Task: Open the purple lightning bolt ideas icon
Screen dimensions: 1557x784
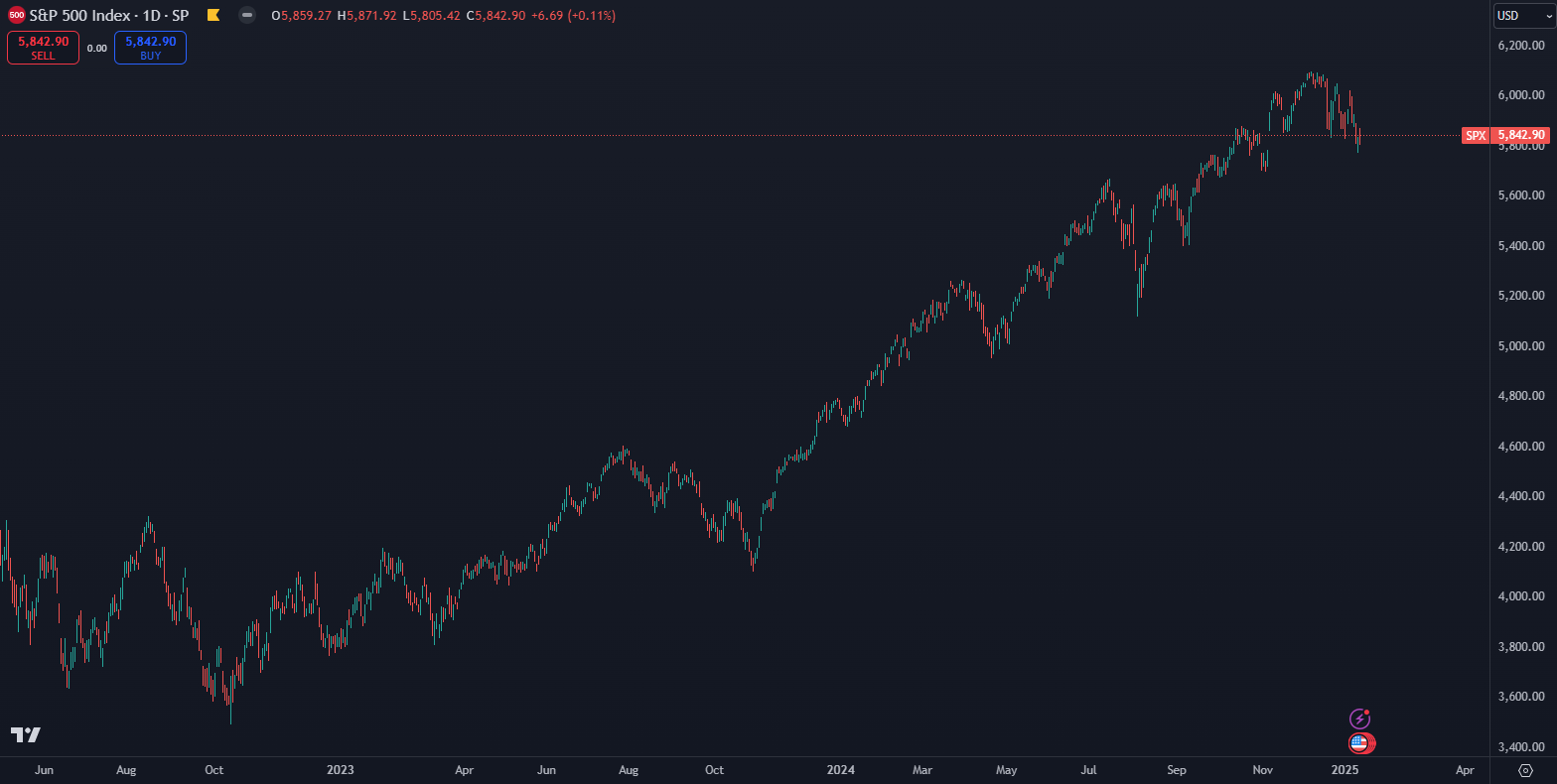Action: click(x=1359, y=719)
